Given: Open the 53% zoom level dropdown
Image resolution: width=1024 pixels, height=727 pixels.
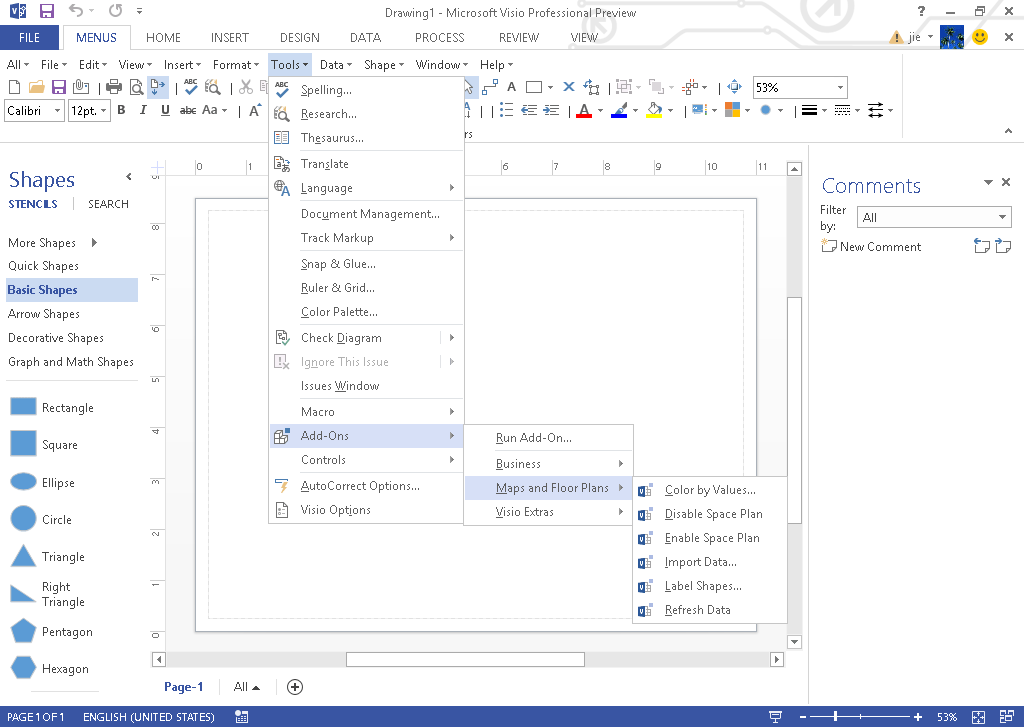Looking at the screenshot, I should click(839, 88).
